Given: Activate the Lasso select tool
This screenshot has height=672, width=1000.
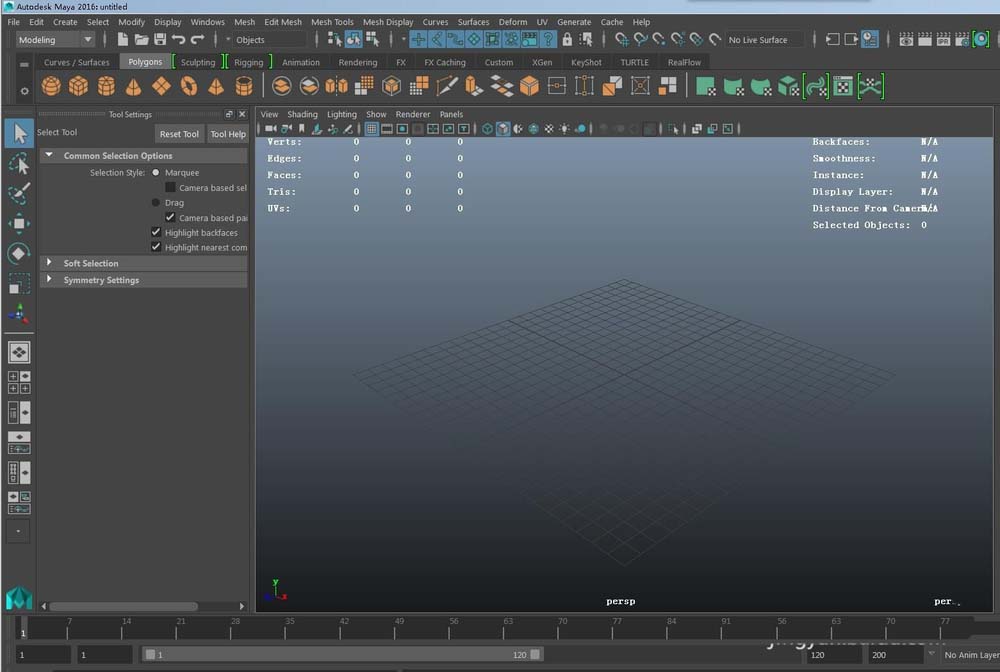Looking at the screenshot, I should click(x=19, y=163).
